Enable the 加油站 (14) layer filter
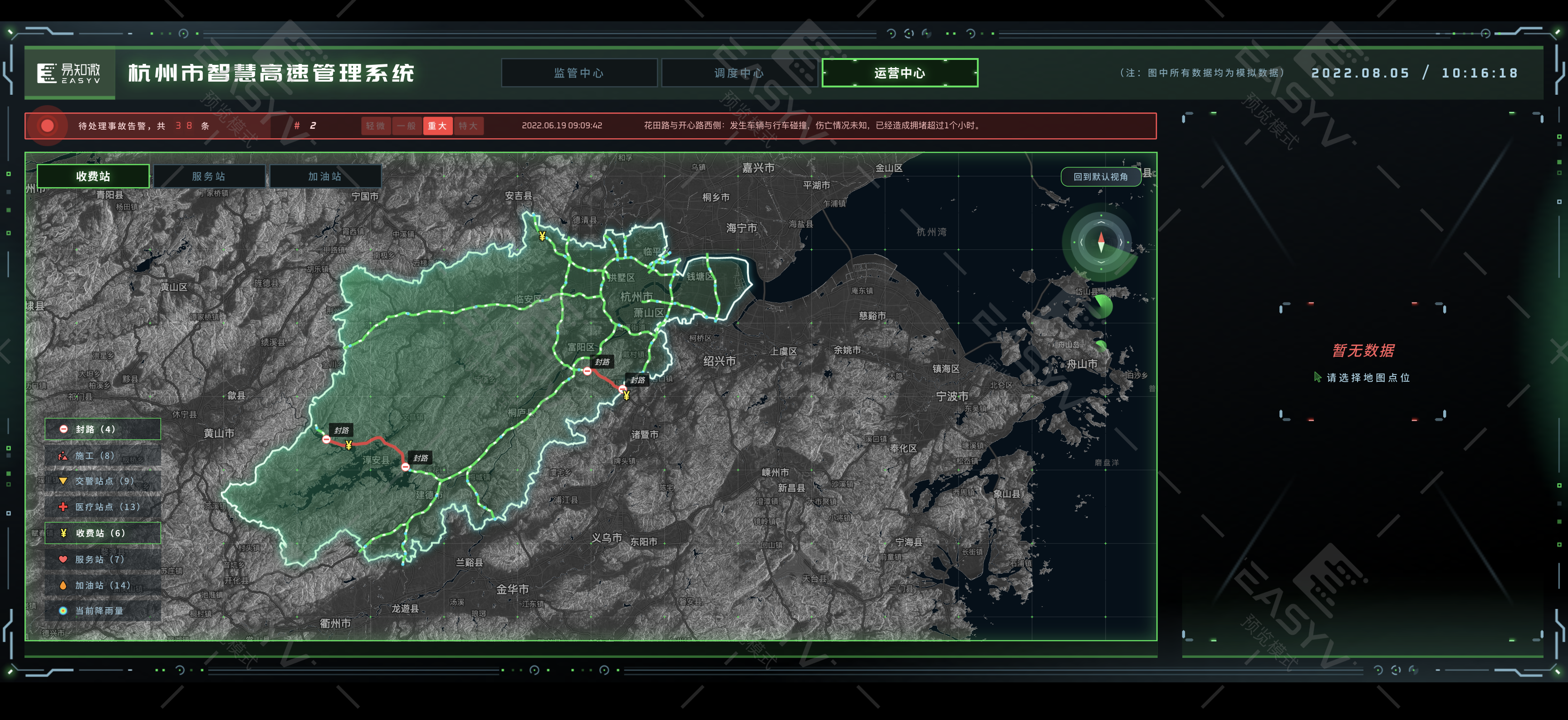 coord(102,585)
